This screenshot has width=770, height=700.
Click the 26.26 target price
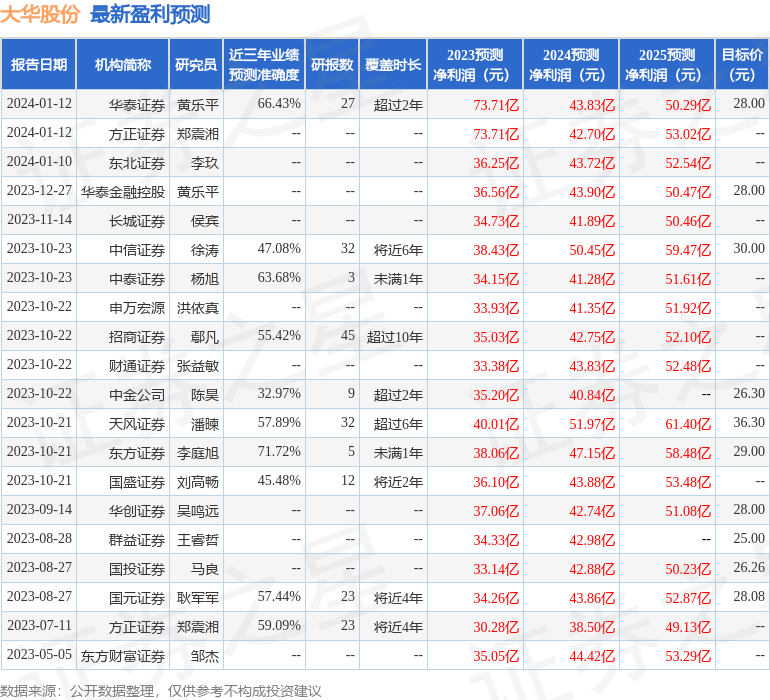tap(749, 567)
